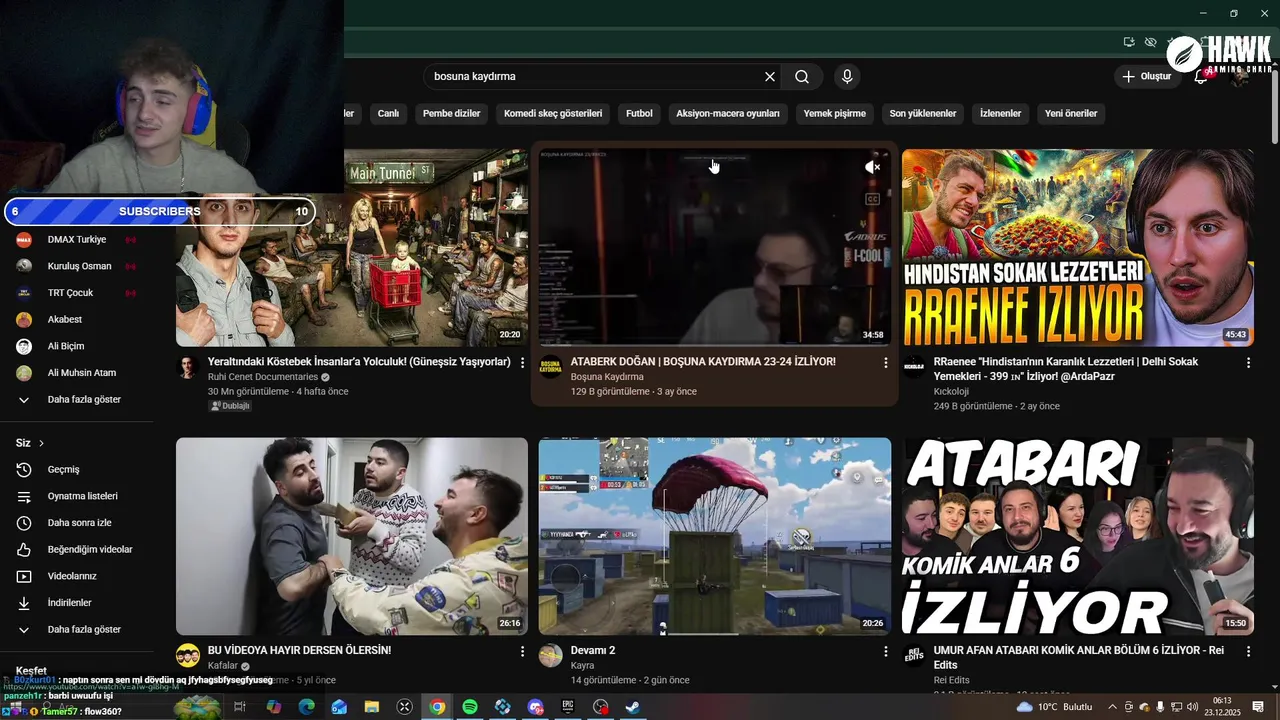Open Steam from the taskbar
This screenshot has width=1280, height=720.
(633, 707)
